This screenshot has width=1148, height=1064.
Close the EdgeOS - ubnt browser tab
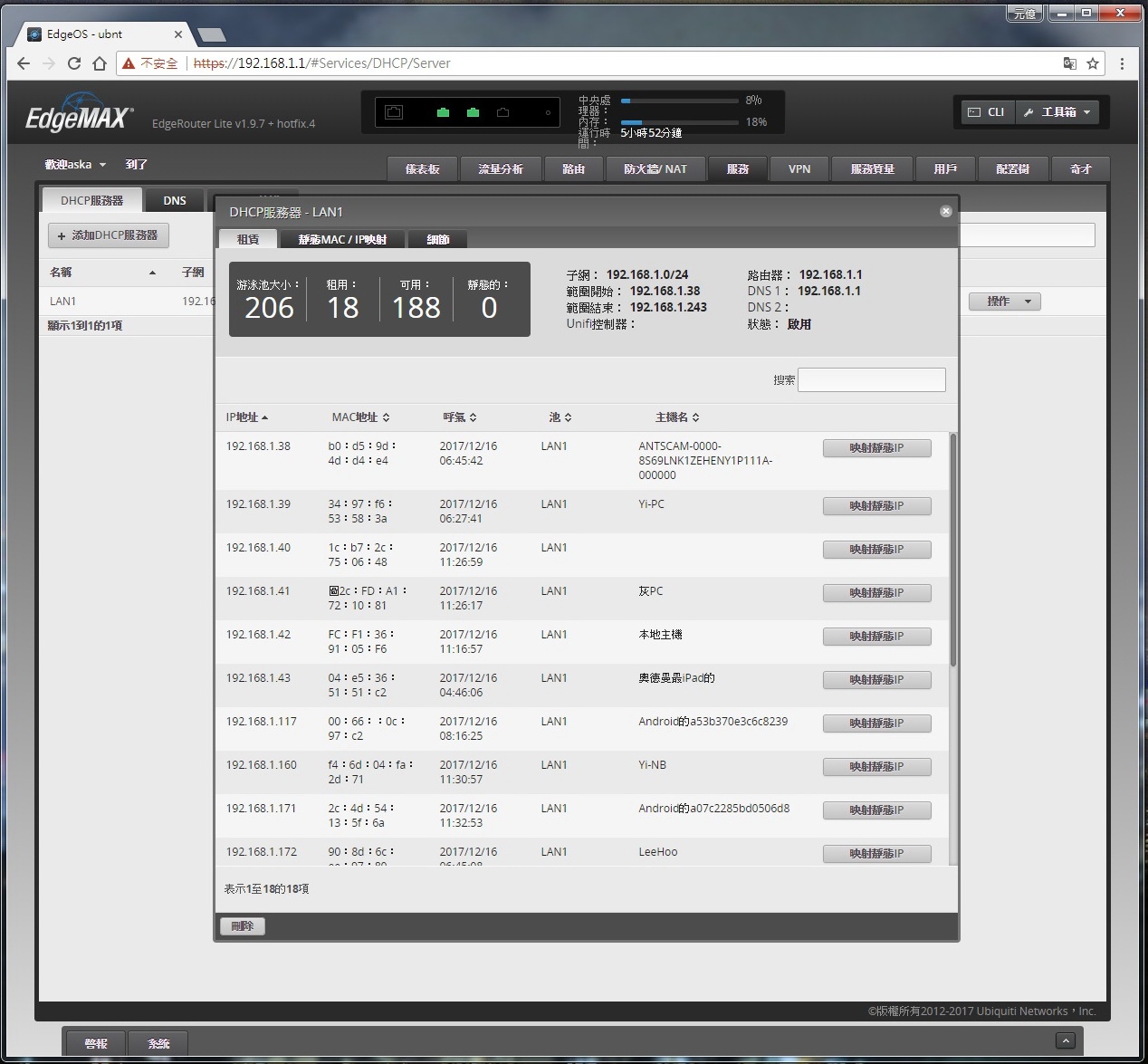(177, 34)
